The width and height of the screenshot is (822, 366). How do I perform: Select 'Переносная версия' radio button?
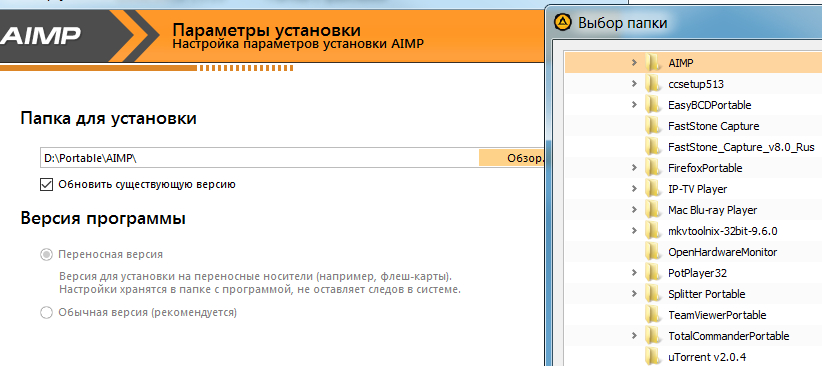click(47, 254)
